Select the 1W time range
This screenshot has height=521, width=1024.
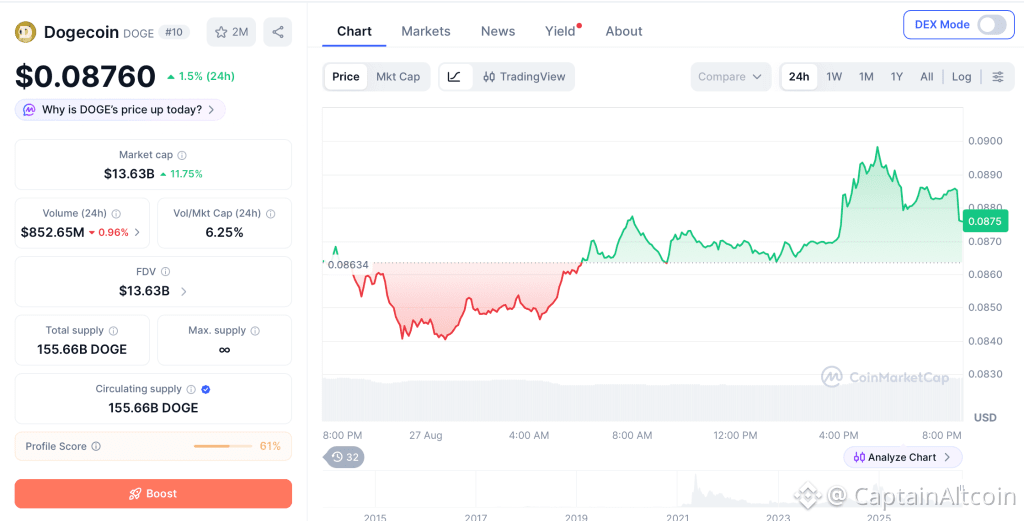[834, 76]
